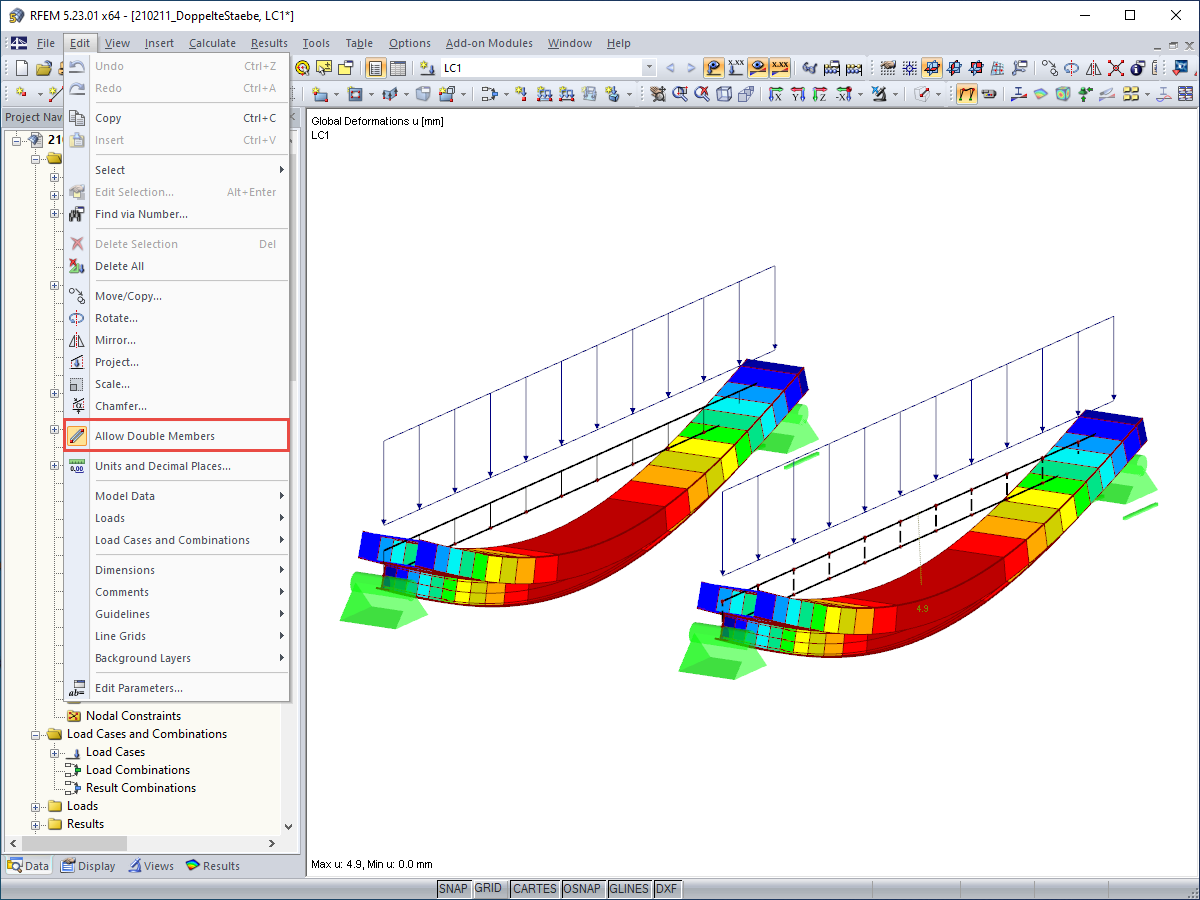Open the Background Layers submenu
The image size is (1200, 900).
point(177,658)
